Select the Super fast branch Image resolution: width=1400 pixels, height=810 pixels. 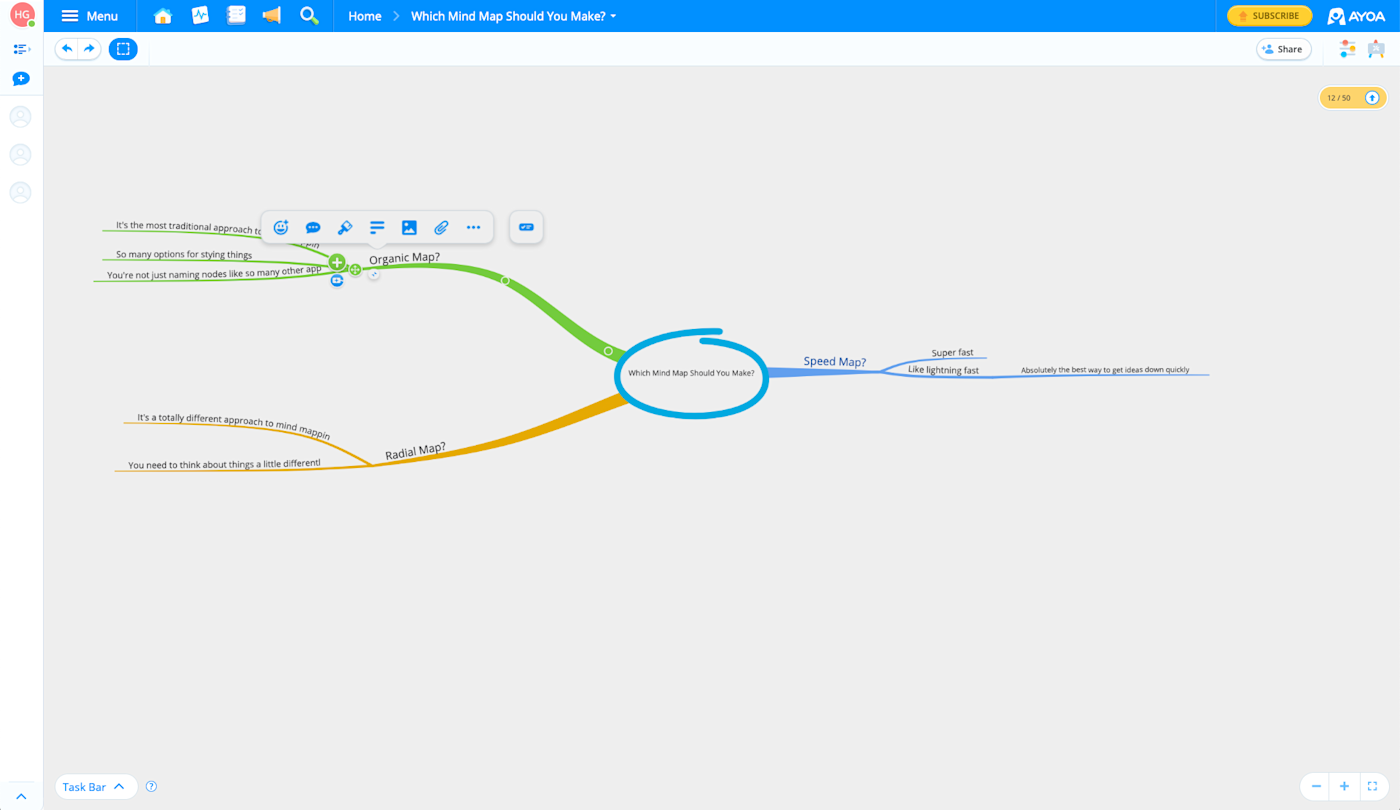pyautogui.click(x=952, y=353)
